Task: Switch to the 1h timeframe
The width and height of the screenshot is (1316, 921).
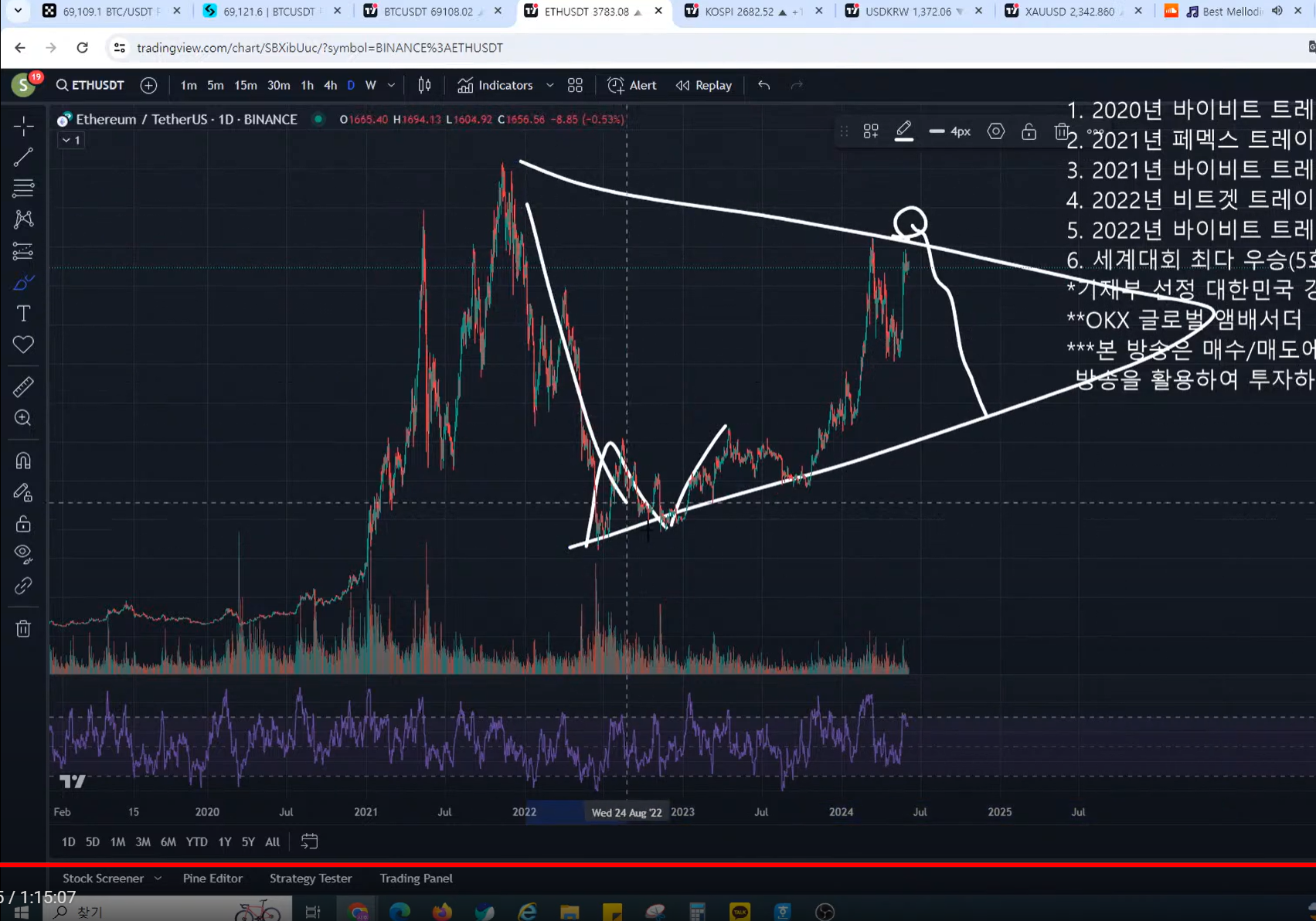Action: click(307, 85)
